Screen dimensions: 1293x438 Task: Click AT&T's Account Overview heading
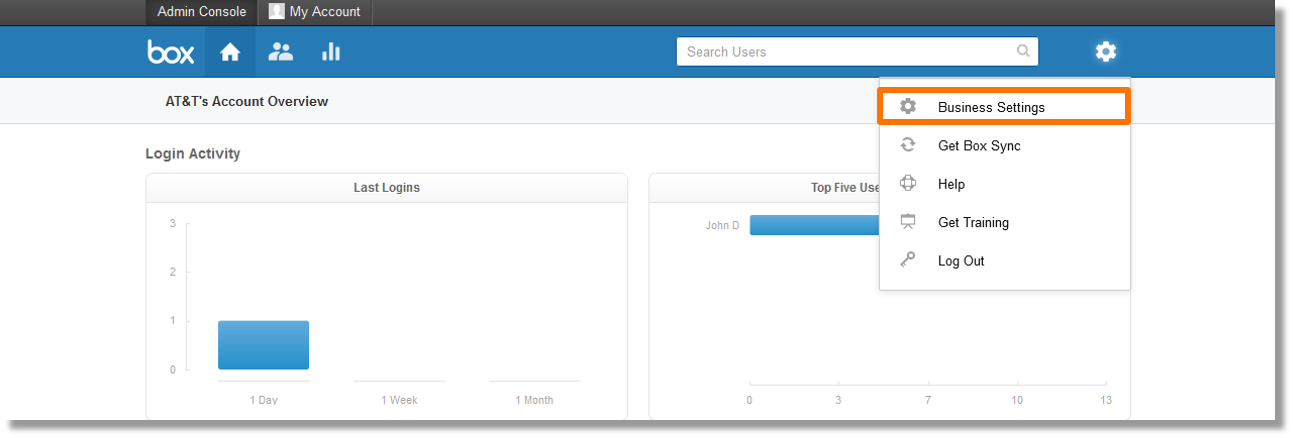(247, 101)
